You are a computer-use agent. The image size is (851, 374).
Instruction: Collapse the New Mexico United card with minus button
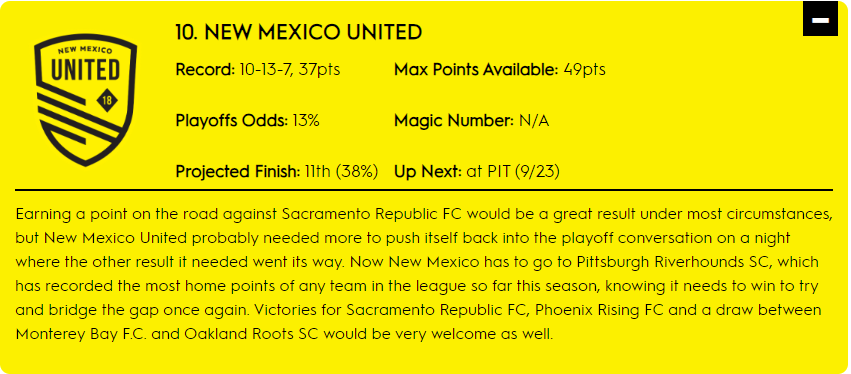(x=821, y=20)
